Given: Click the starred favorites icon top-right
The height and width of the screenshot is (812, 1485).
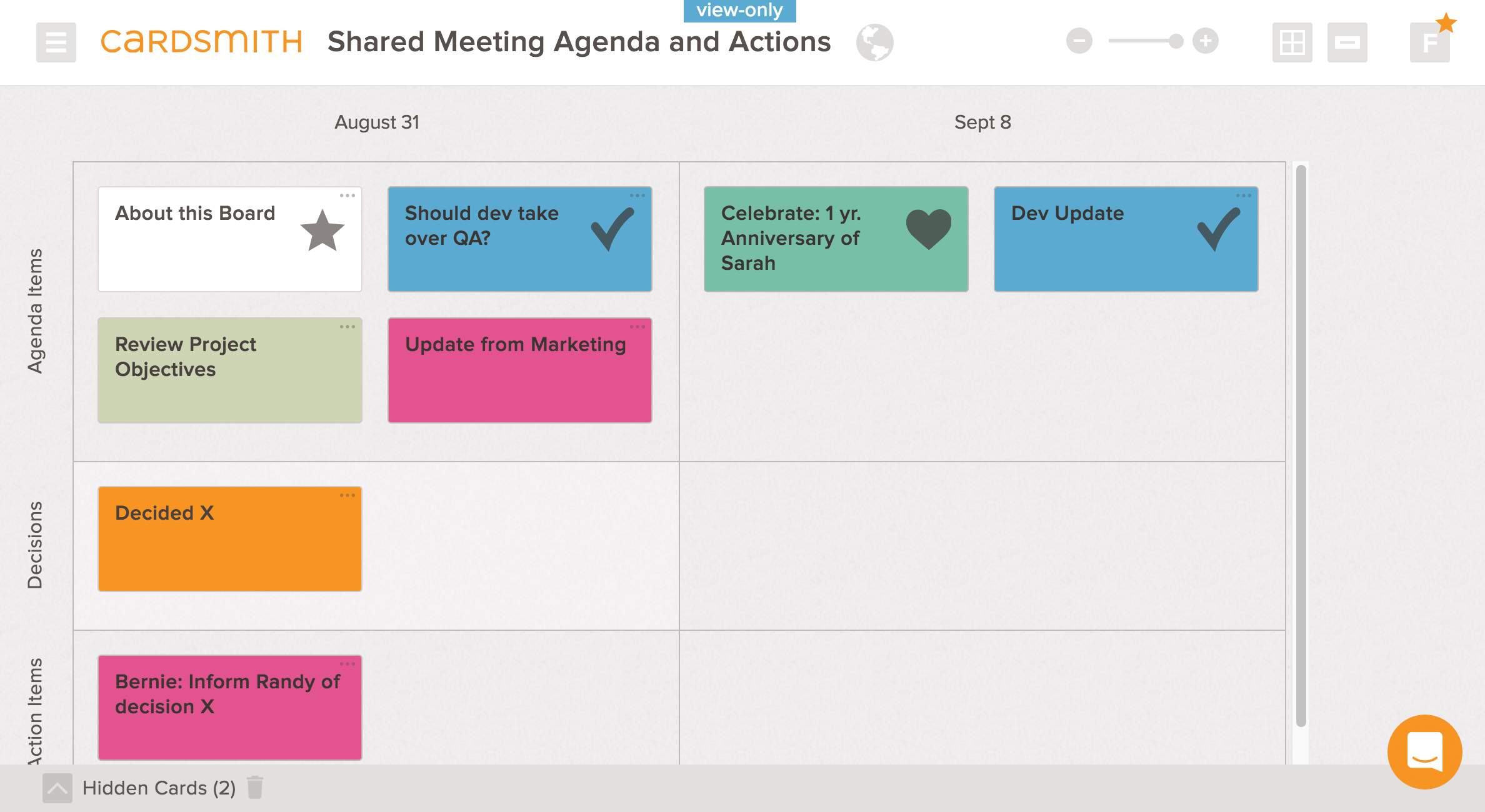Looking at the screenshot, I should point(1430,42).
